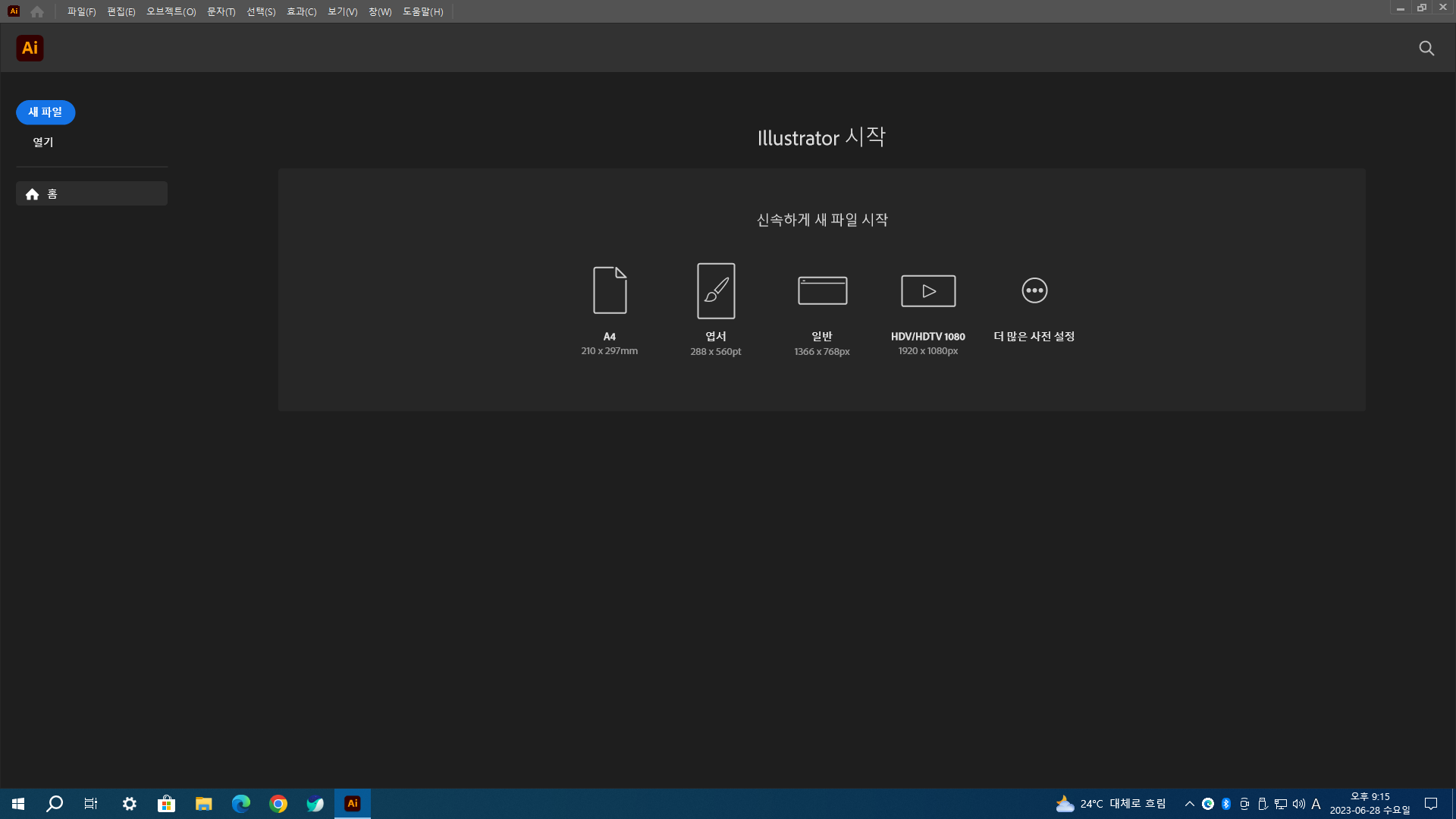Open 더 많은 사전 설정 ellipsis icon

pyautogui.click(x=1034, y=290)
